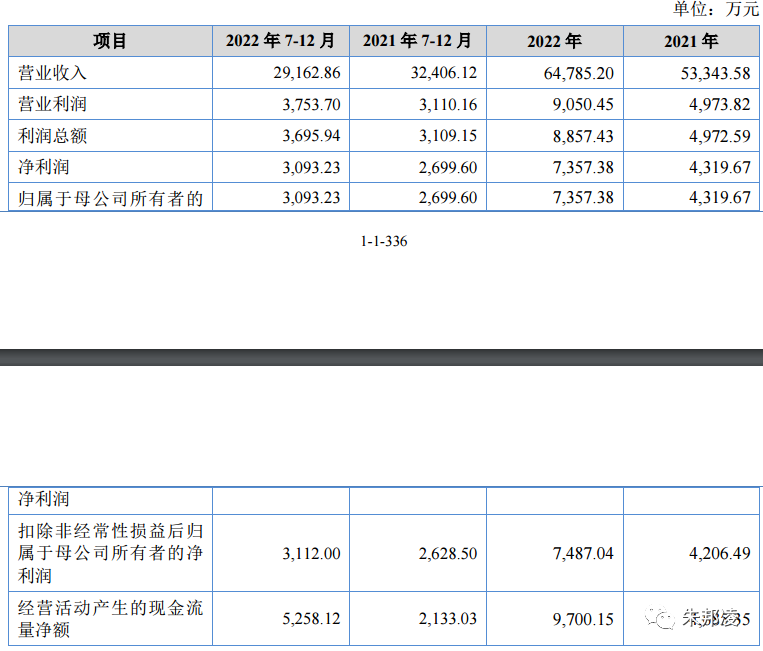Select the 2022年7-12月 column header
This screenshot has height=651, width=763.
[x=280, y=41]
